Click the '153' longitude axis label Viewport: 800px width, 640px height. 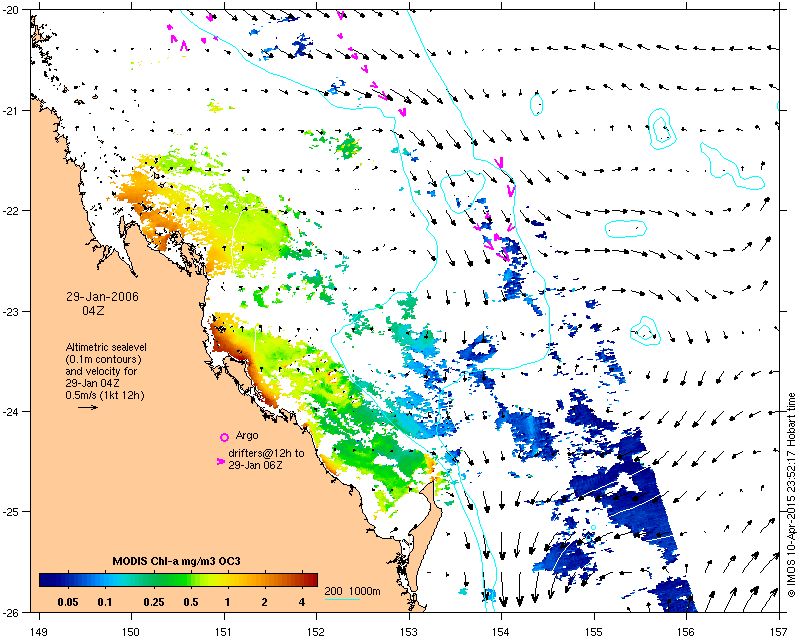[409, 632]
